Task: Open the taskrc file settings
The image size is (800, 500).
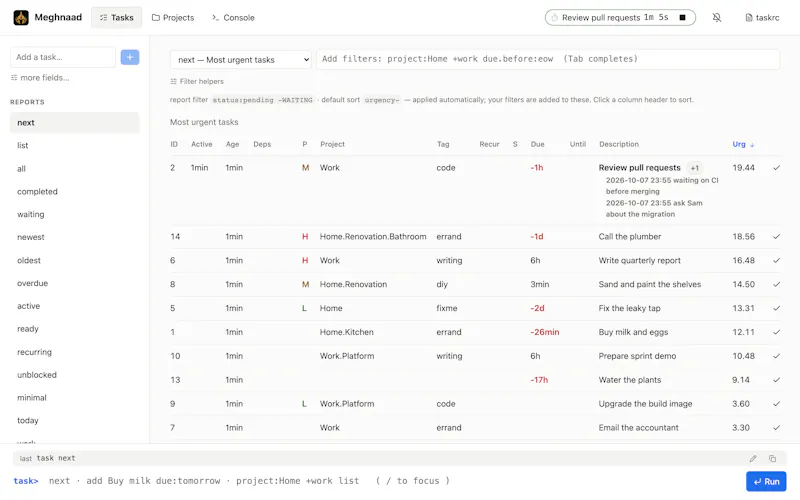Action: (x=762, y=17)
